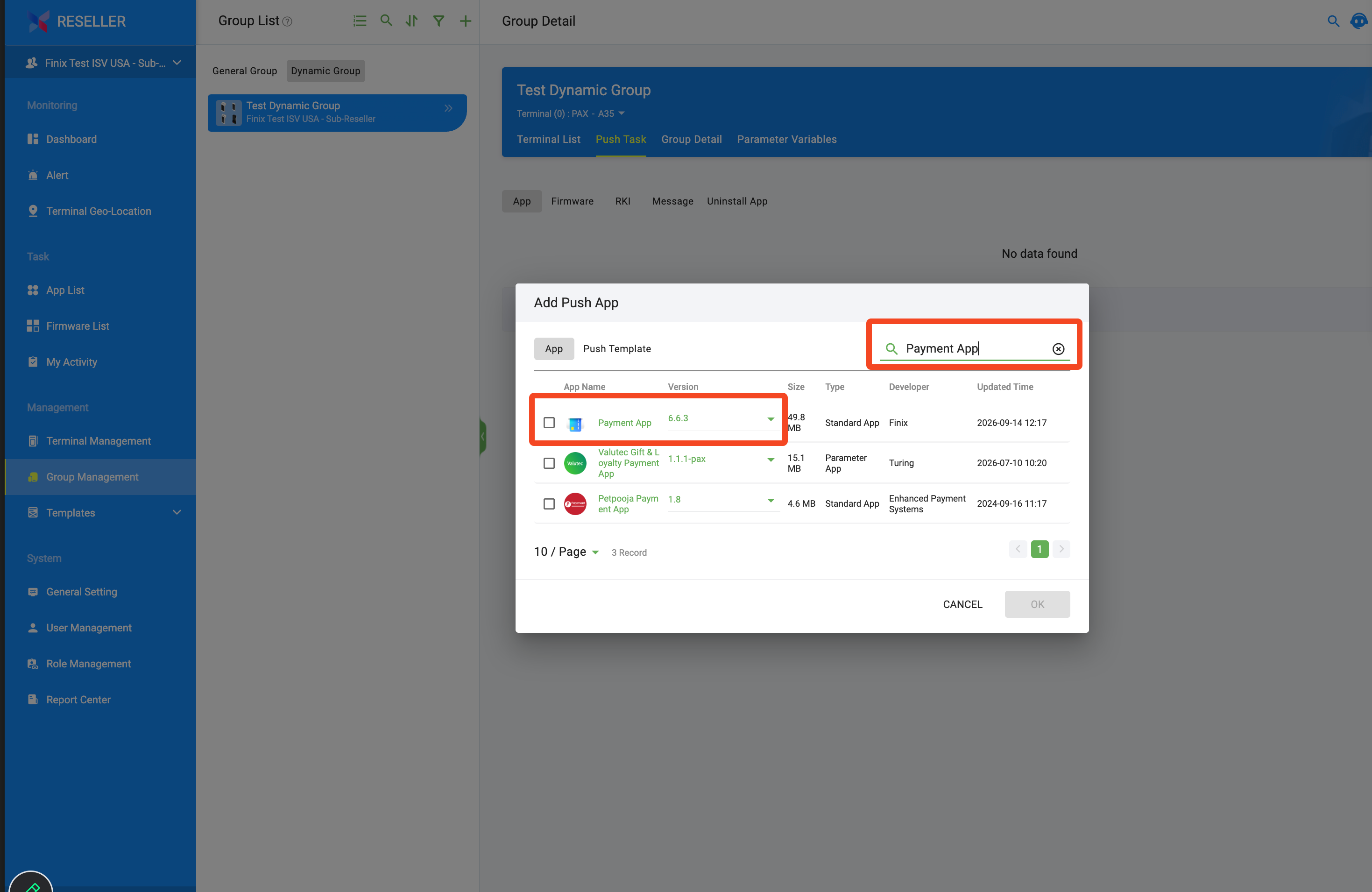Image resolution: width=1372 pixels, height=892 pixels.
Task: Collapse the group list panel handle
Action: (482, 437)
